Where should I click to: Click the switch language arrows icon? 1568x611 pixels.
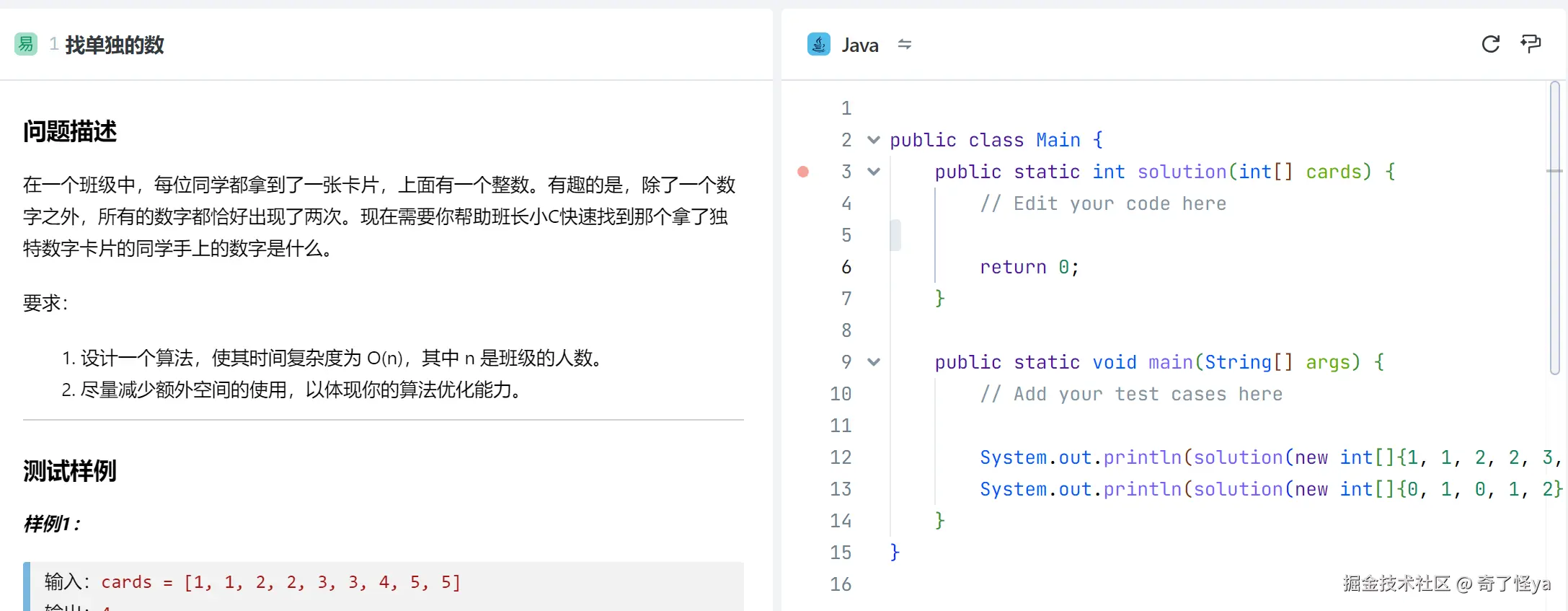pos(904,45)
